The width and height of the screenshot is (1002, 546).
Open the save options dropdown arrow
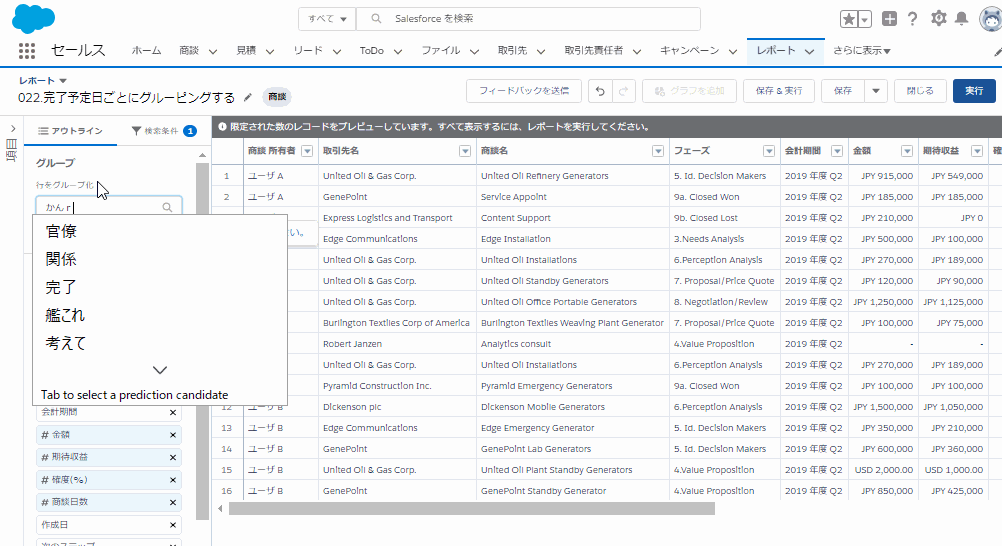pyautogui.click(x=875, y=91)
